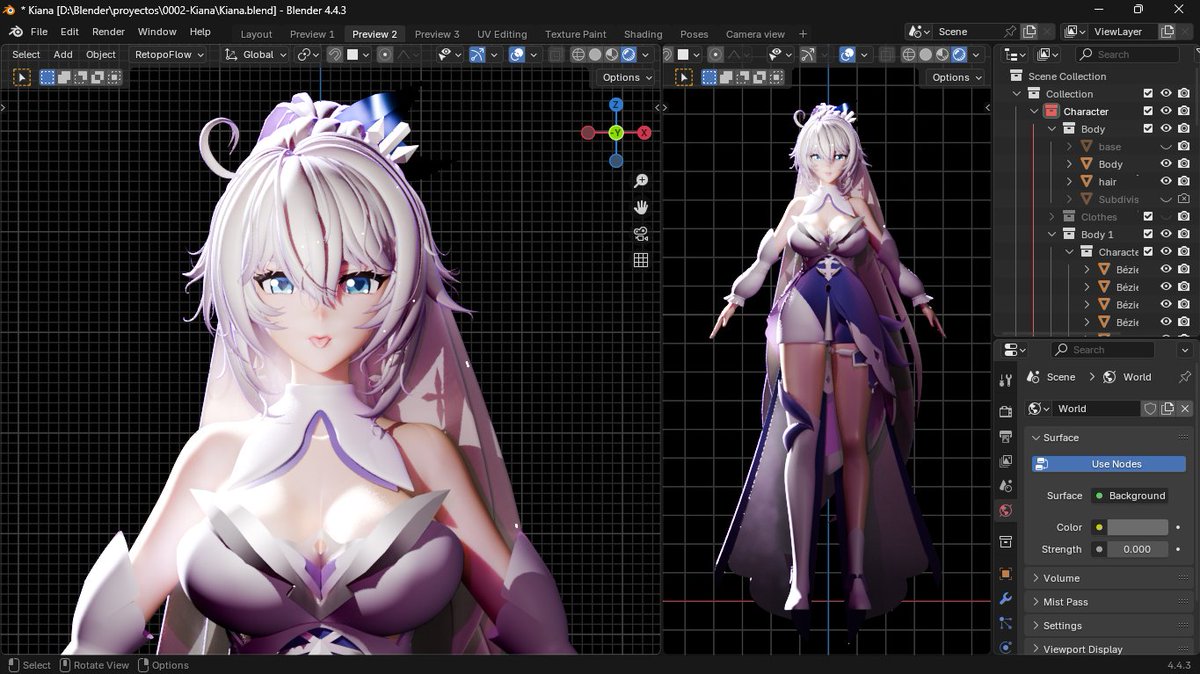Open the File menu
Image resolution: width=1200 pixels, height=674 pixels.
39,32
